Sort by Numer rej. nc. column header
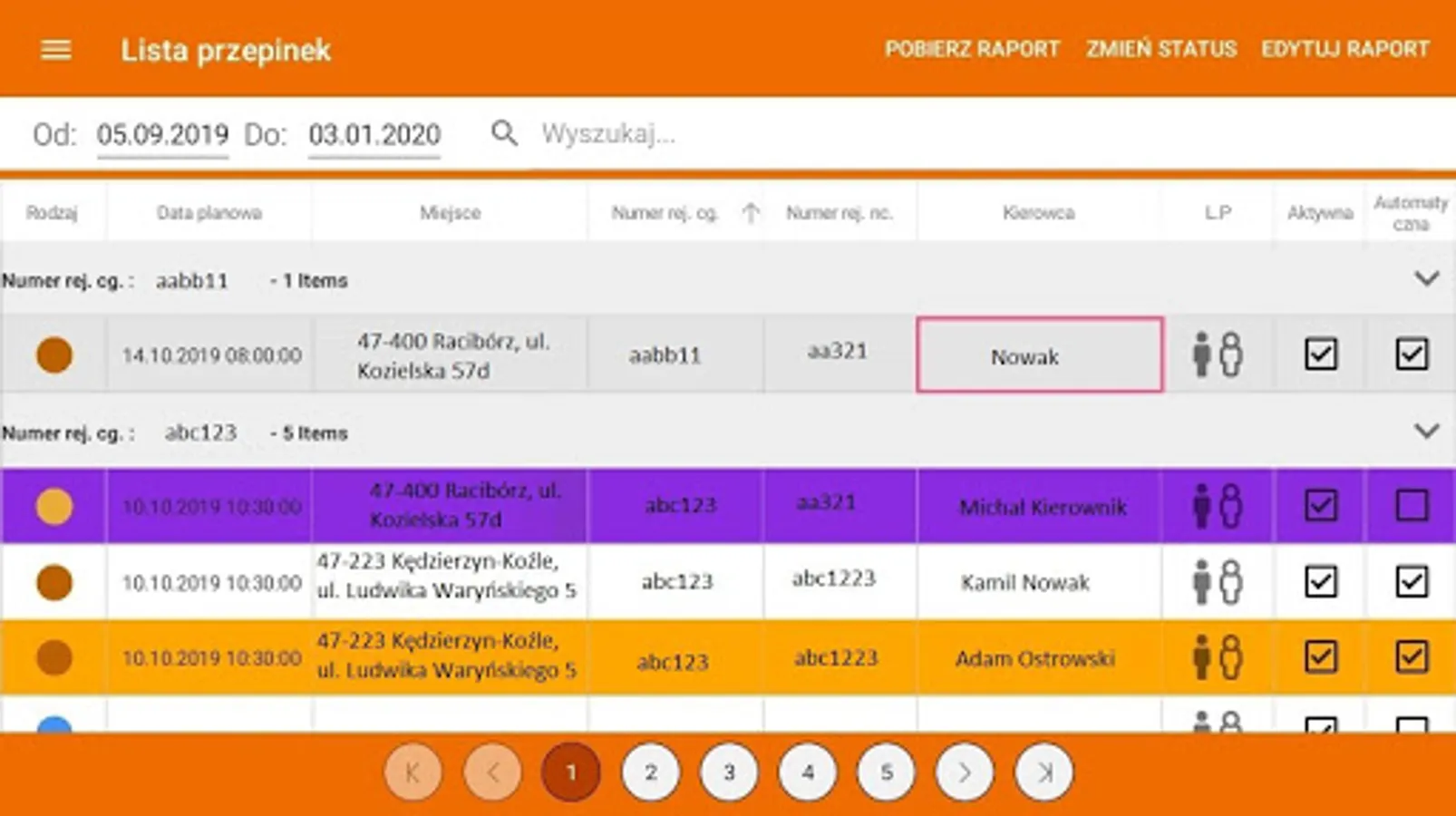1456x816 pixels. (840, 213)
